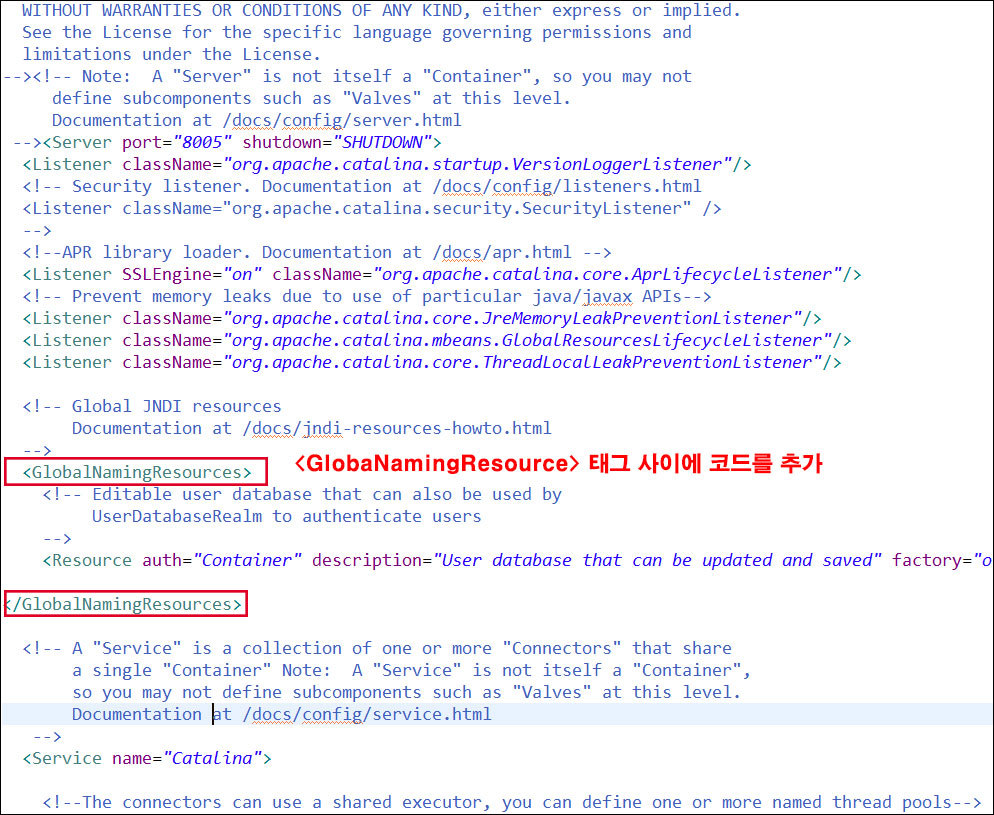Click the "Global JNDI resources" comment line
This screenshot has height=815, width=994.
pyautogui.click(x=152, y=406)
